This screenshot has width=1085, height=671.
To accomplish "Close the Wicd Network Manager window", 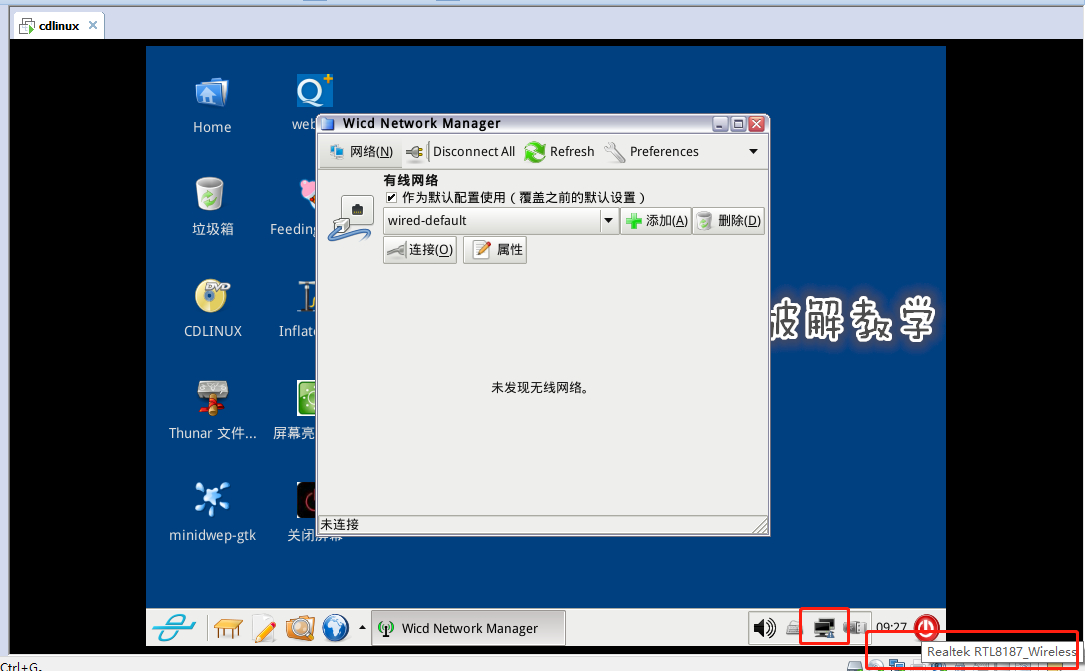I will coord(757,124).
